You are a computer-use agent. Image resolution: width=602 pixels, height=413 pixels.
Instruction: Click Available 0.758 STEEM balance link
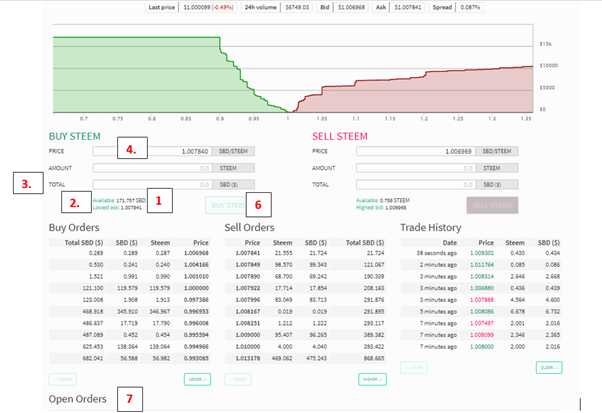coord(383,200)
